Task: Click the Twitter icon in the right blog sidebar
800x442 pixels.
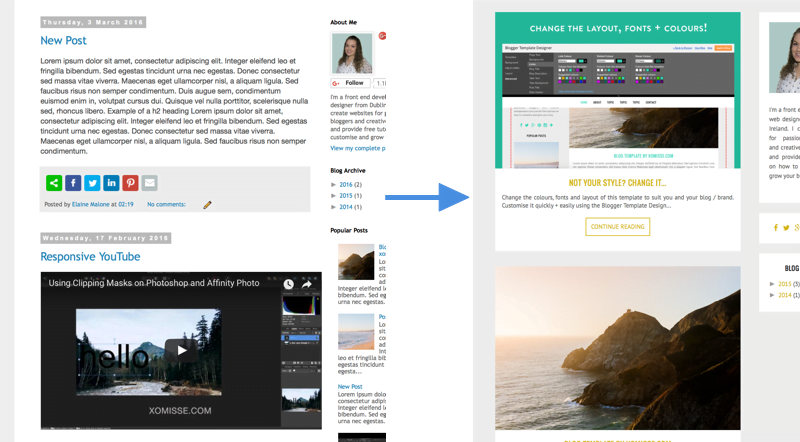Action: pyautogui.click(x=786, y=228)
